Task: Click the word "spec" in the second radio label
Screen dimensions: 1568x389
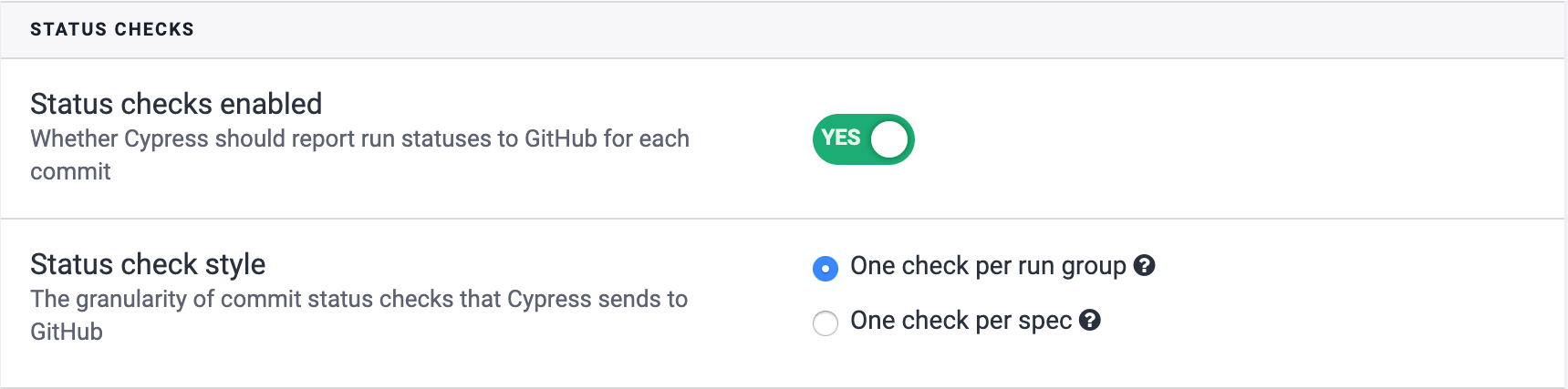Action: tap(1044, 321)
